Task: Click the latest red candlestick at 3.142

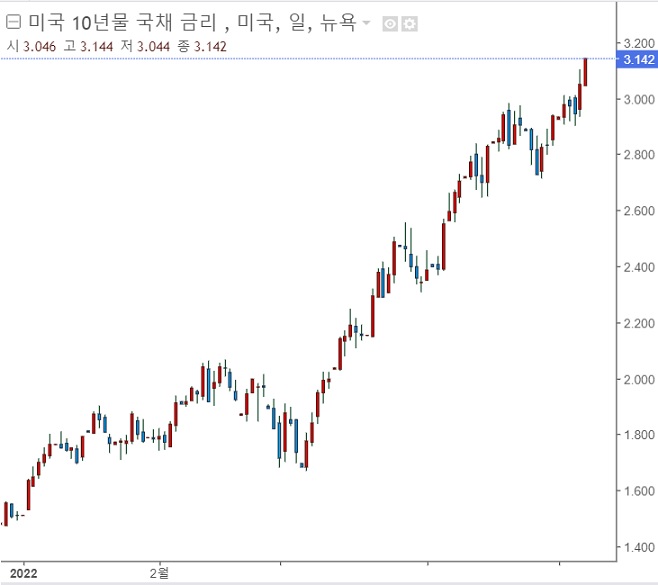Action: (585, 72)
